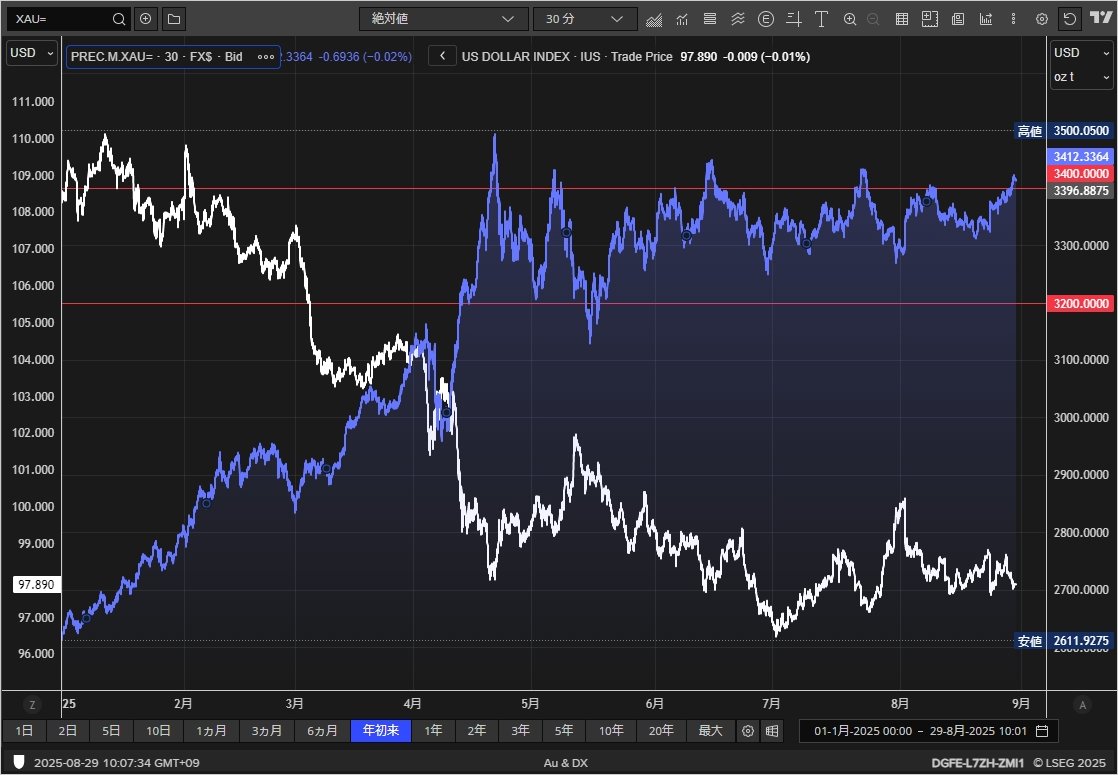
Task: Open options via ellipsis on PREC.M.XAU legend
Action: (265, 57)
